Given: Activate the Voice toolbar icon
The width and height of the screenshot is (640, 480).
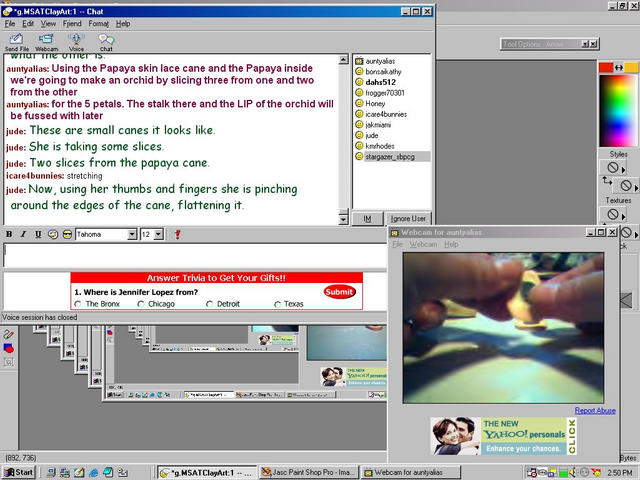Looking at the screenshot, I should (x=76, y=42).
